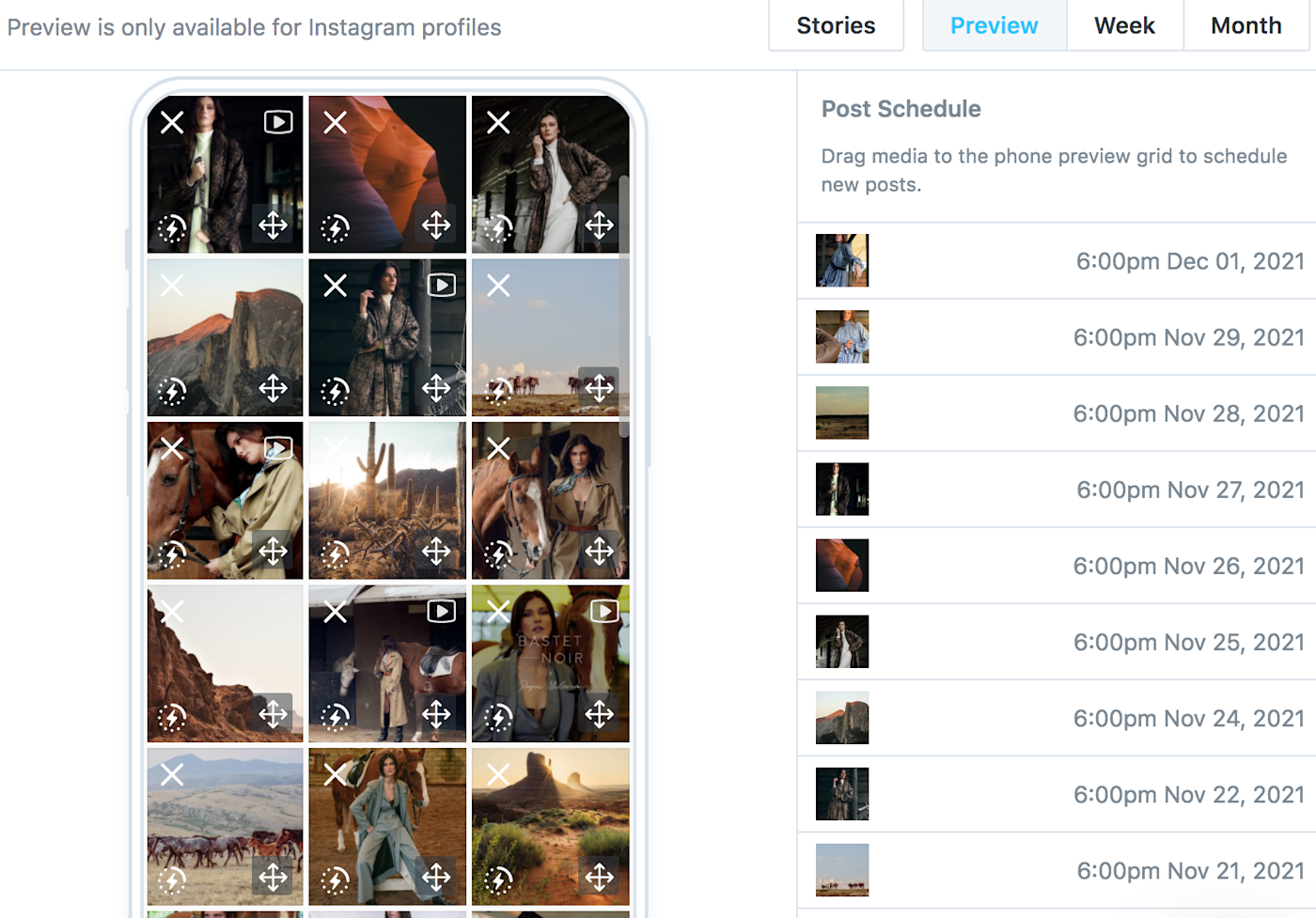
Task: Select the Preview tab
Action: click(x=995, y=25)
